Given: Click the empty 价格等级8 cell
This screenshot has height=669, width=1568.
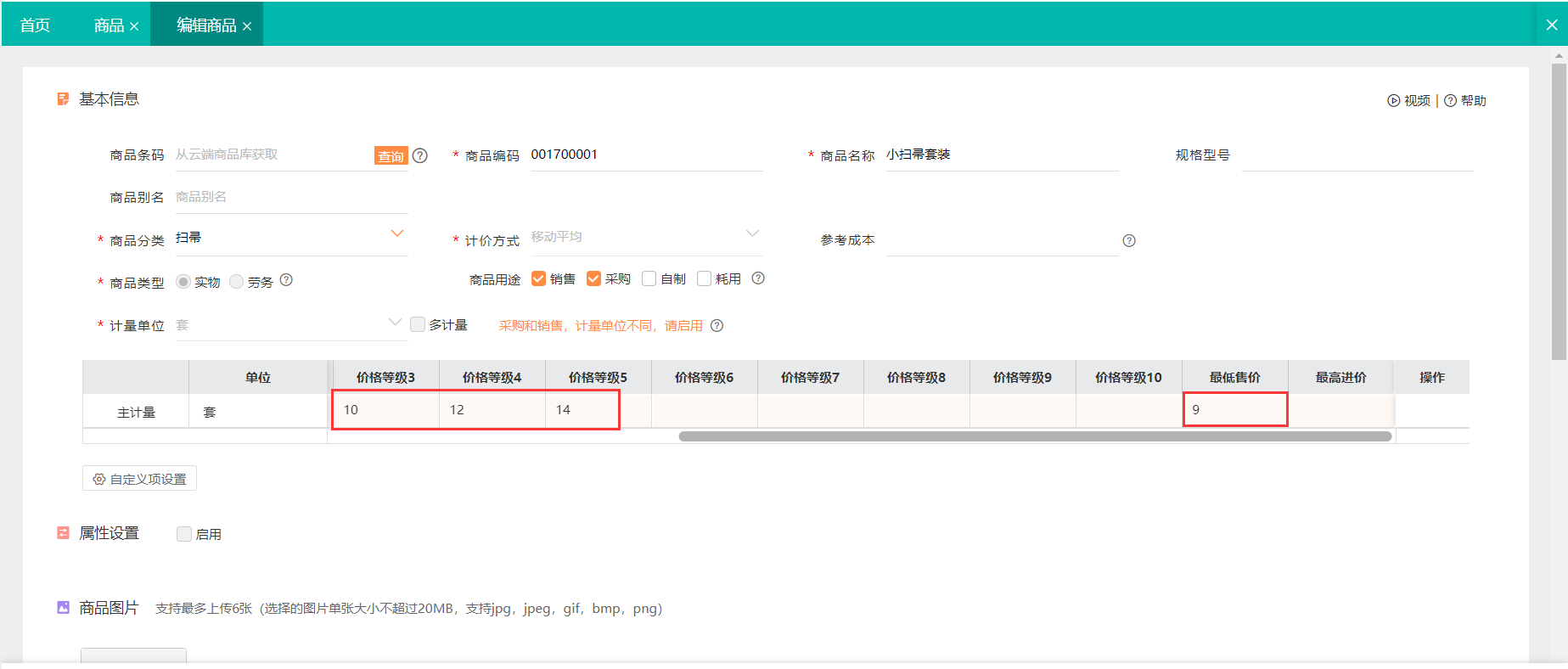Looking at the screenshot, I should click(917, 410).
